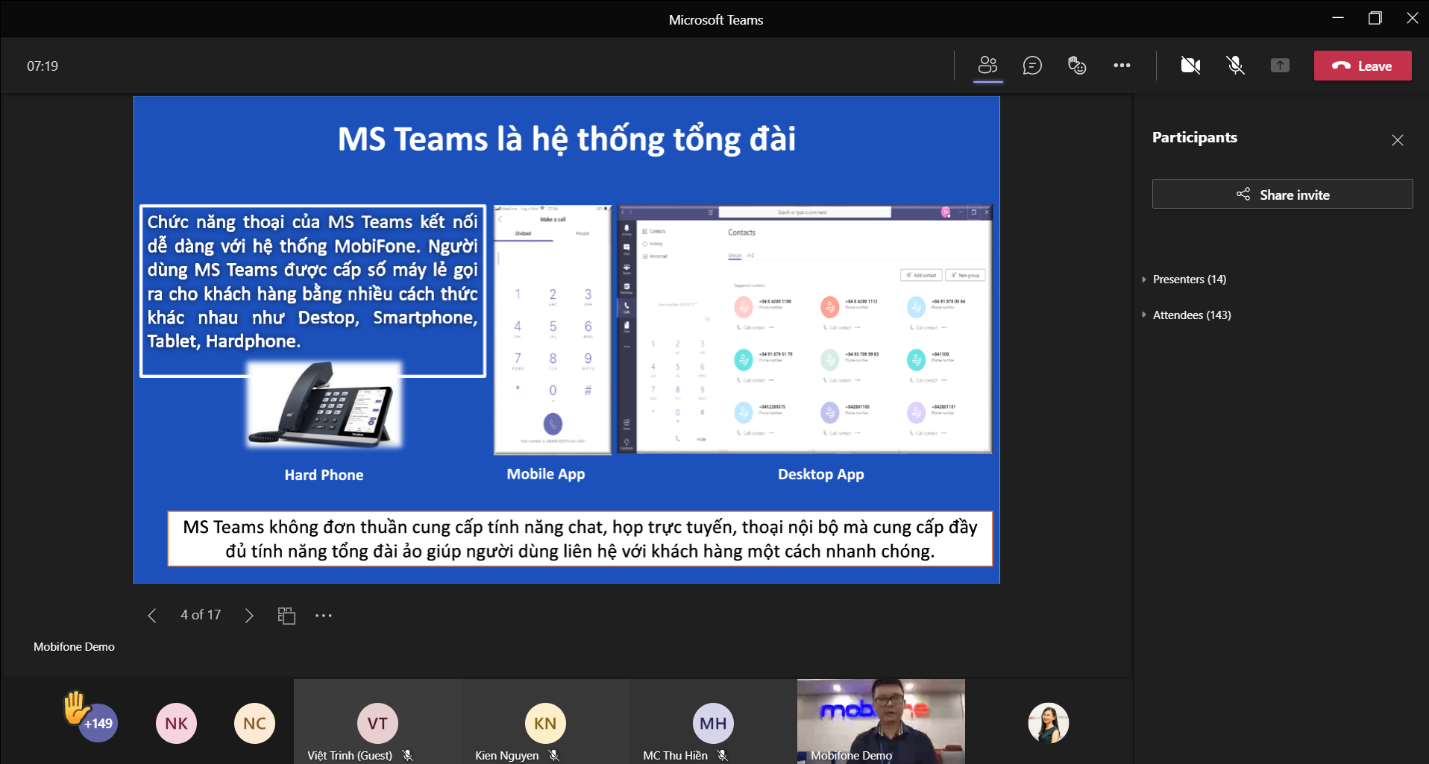The width and height of the screenshot is (1429, 764).
Task: Click the Desktop App screenshot on slide
Action: [x=805, y=329]
